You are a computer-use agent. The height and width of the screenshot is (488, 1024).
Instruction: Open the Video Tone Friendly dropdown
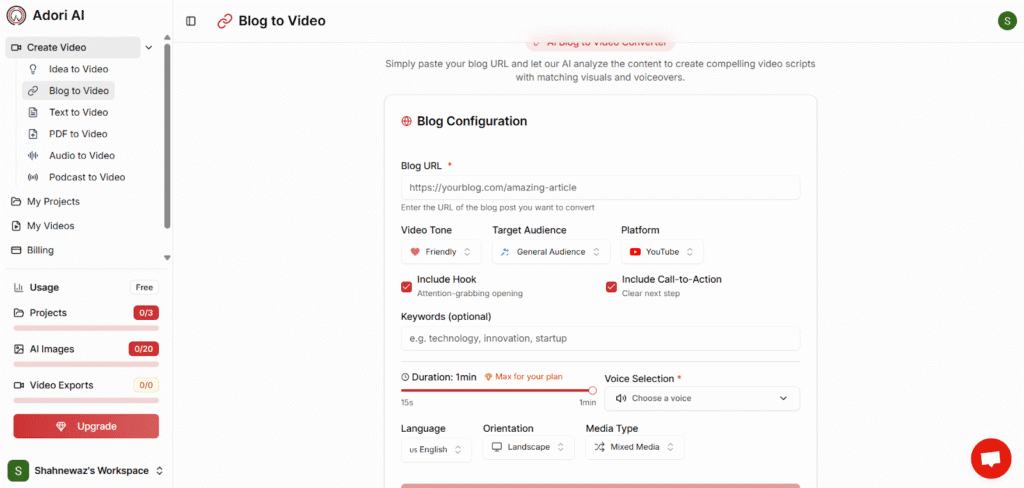coord(441,252)
